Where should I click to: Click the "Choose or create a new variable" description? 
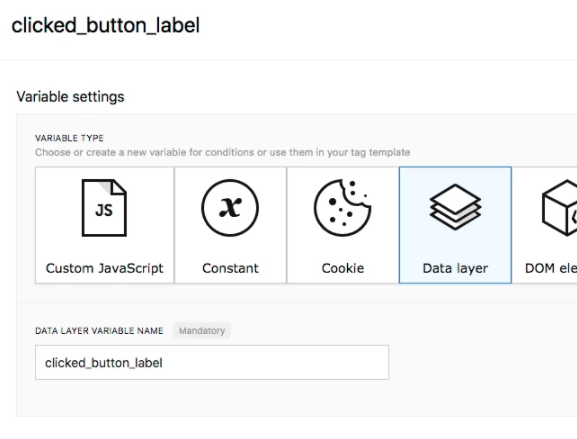click(223, 152)
